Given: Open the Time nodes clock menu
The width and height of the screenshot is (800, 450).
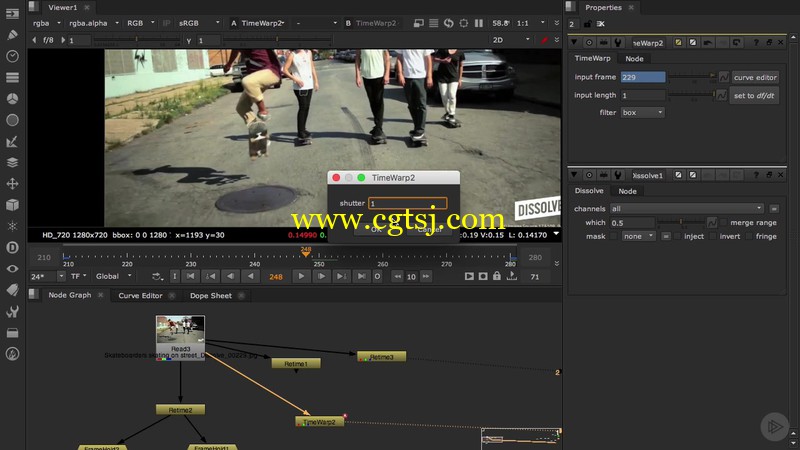Looking at the screenshot, I should click(12, 56).
